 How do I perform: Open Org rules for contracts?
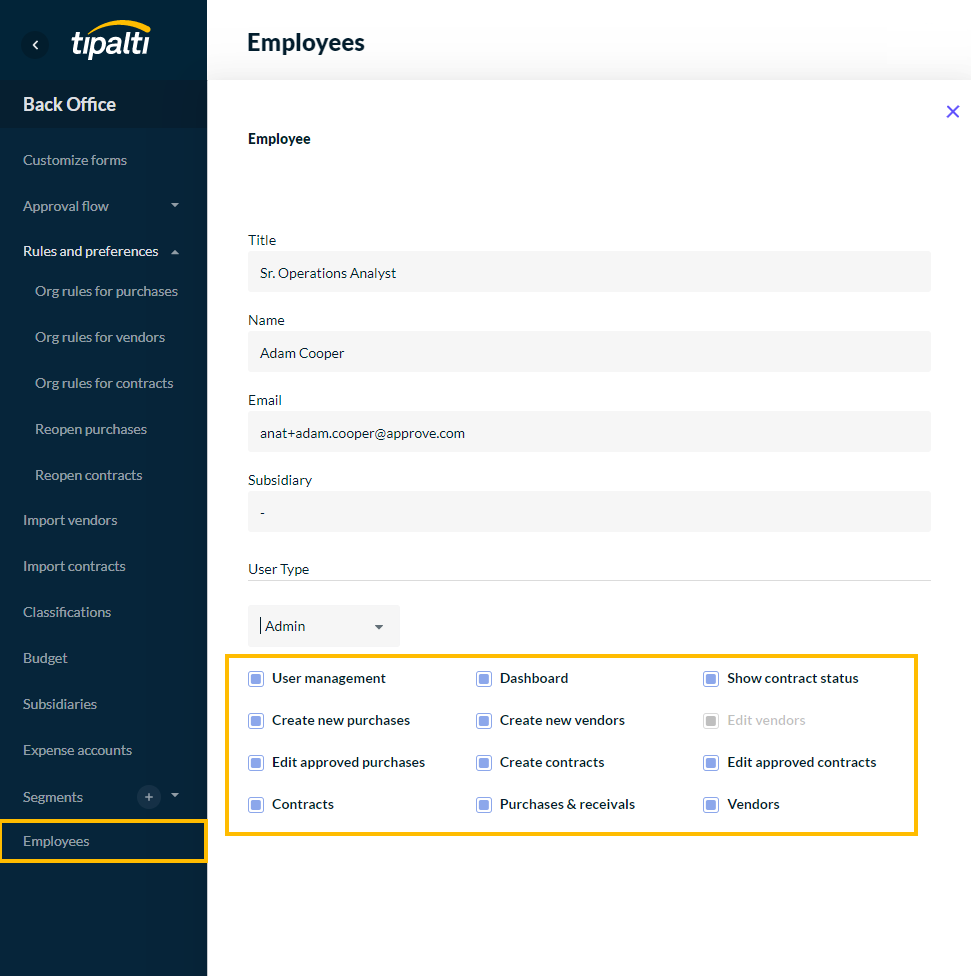click(x=104, y=383)
